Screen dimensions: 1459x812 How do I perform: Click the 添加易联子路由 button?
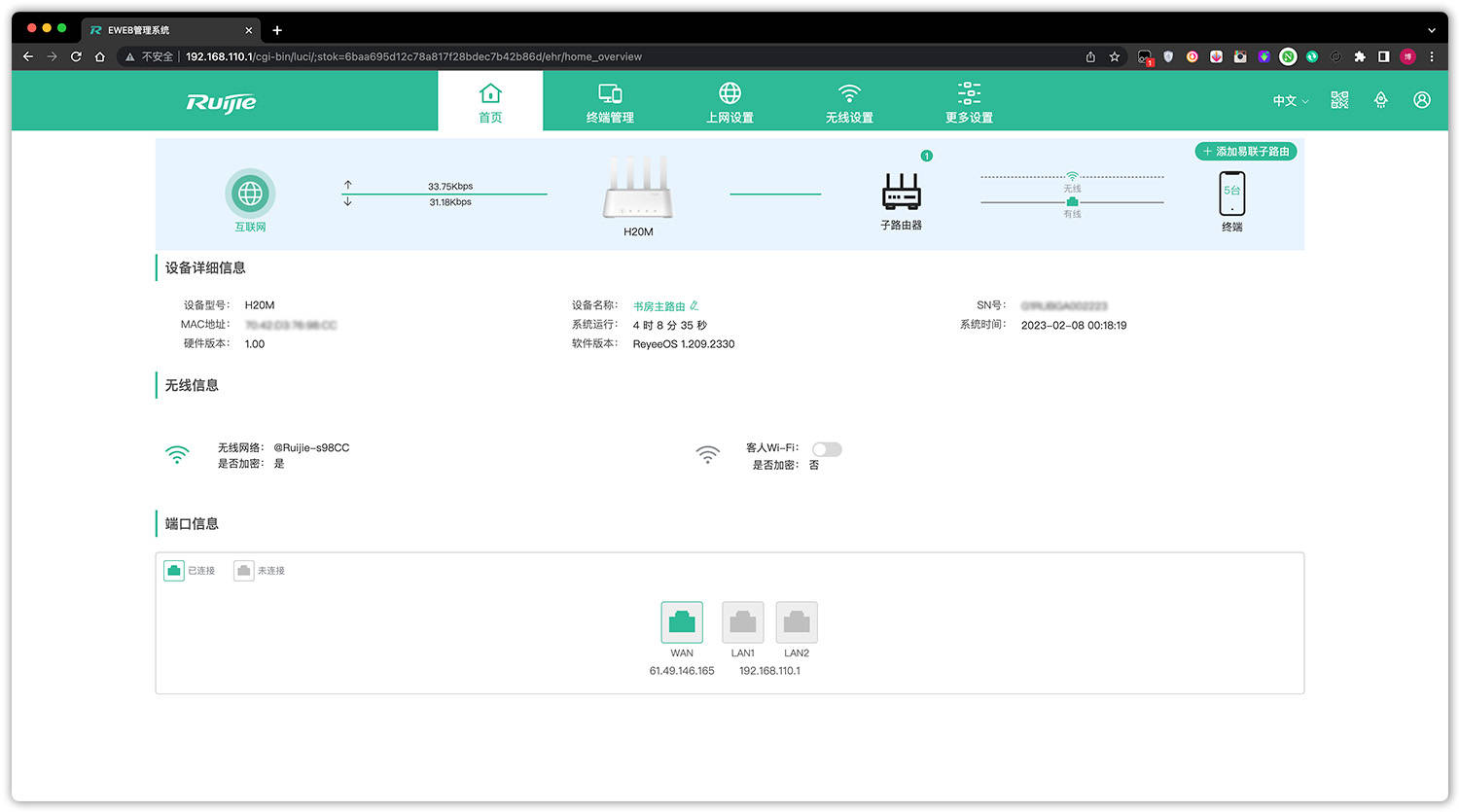coord(1246,152)
